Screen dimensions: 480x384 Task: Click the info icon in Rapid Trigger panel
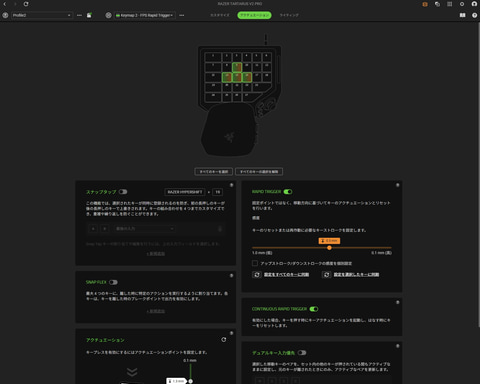pyautogui.click(x=397, y=185)
